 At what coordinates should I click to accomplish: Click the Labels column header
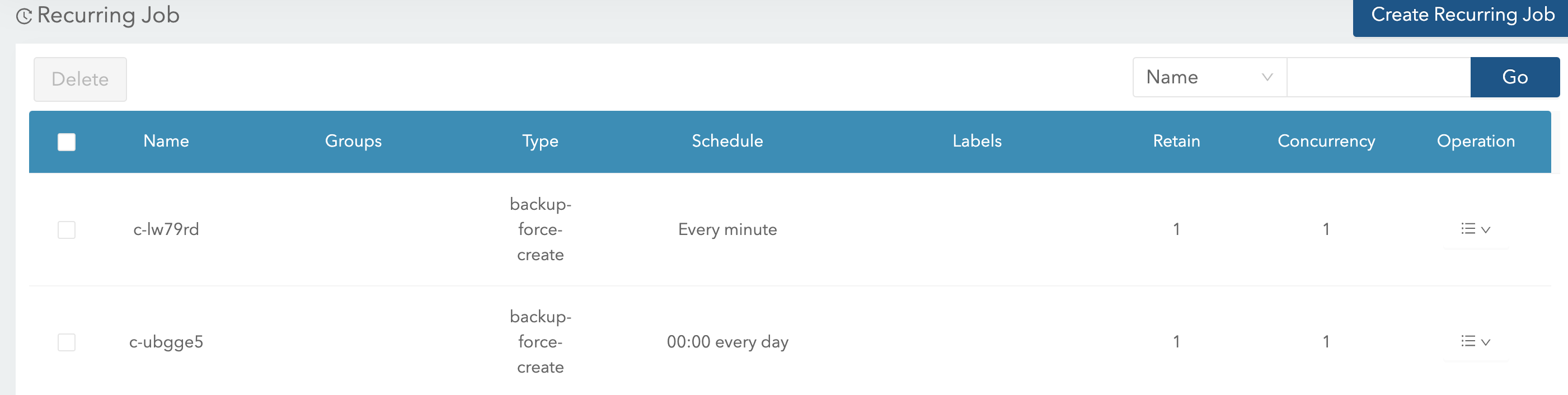pos(977,141)
